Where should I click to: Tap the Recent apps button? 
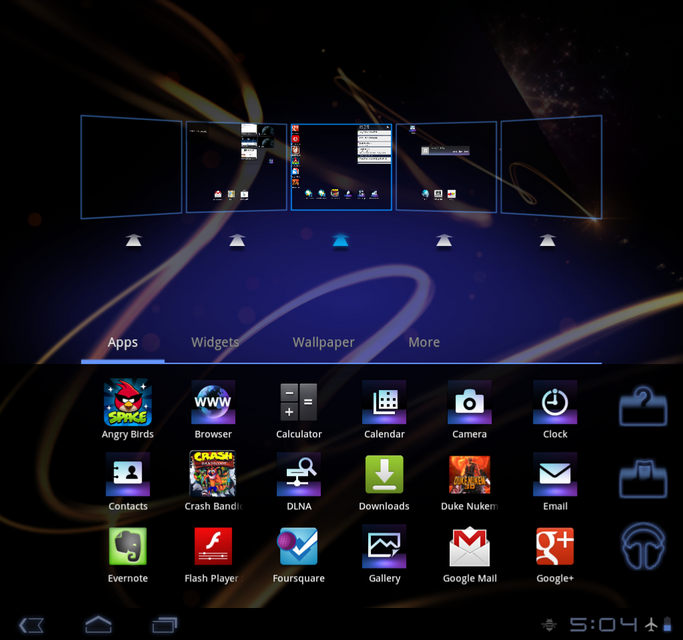pyautogui.click(x=165, y=625)
